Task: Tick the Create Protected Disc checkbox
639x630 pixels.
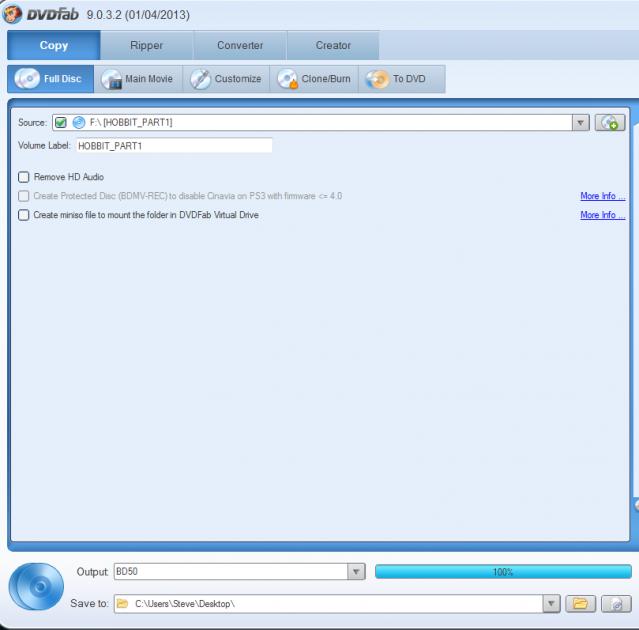Action: point(24,196)
